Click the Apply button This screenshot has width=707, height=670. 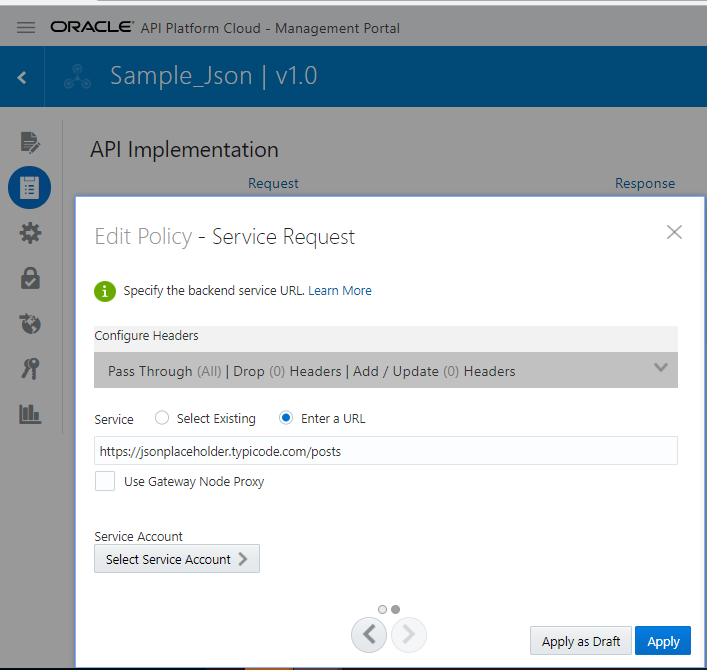(662, 641)
